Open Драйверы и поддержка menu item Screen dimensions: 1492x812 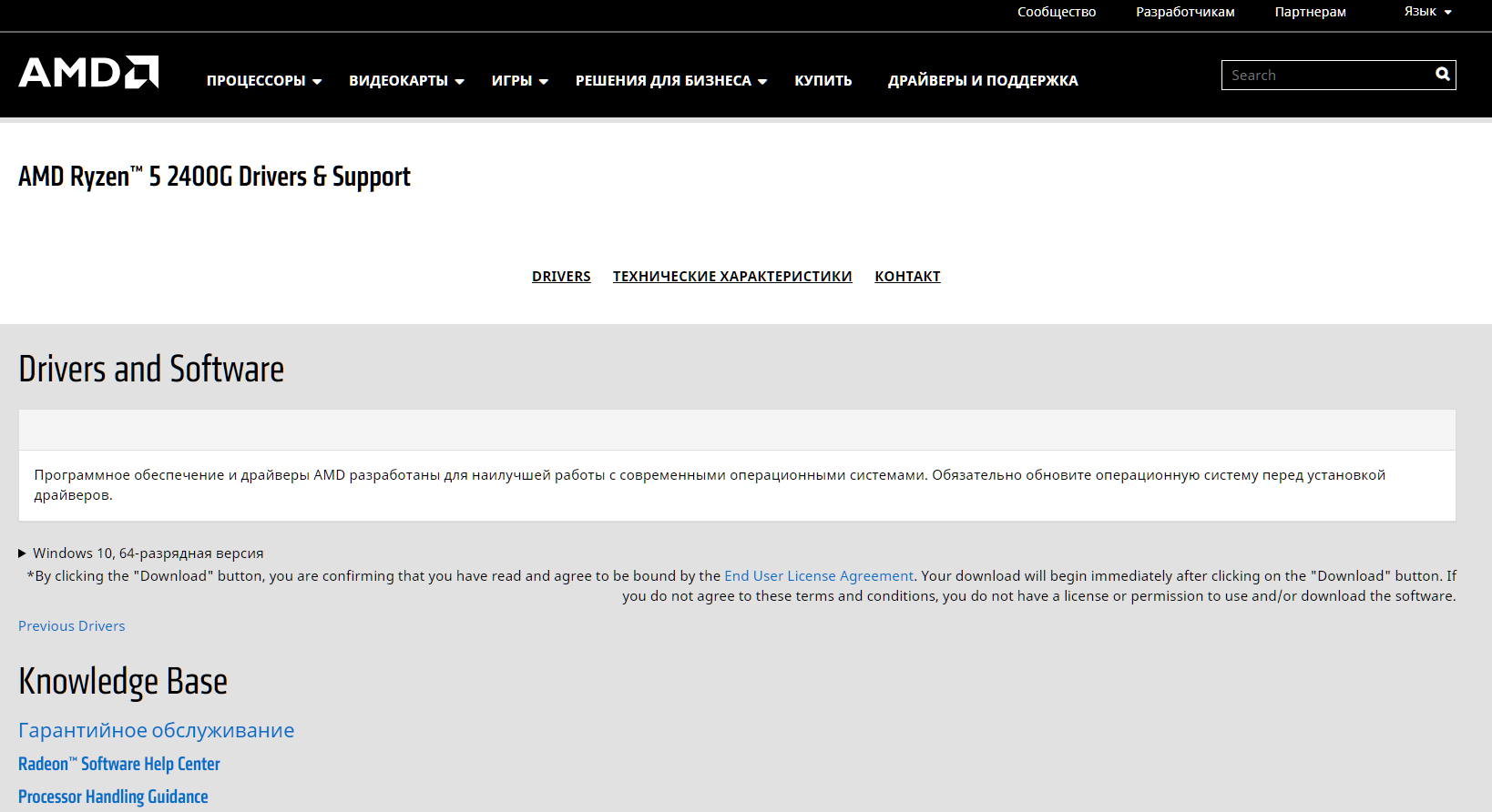[x=983, y=81]
